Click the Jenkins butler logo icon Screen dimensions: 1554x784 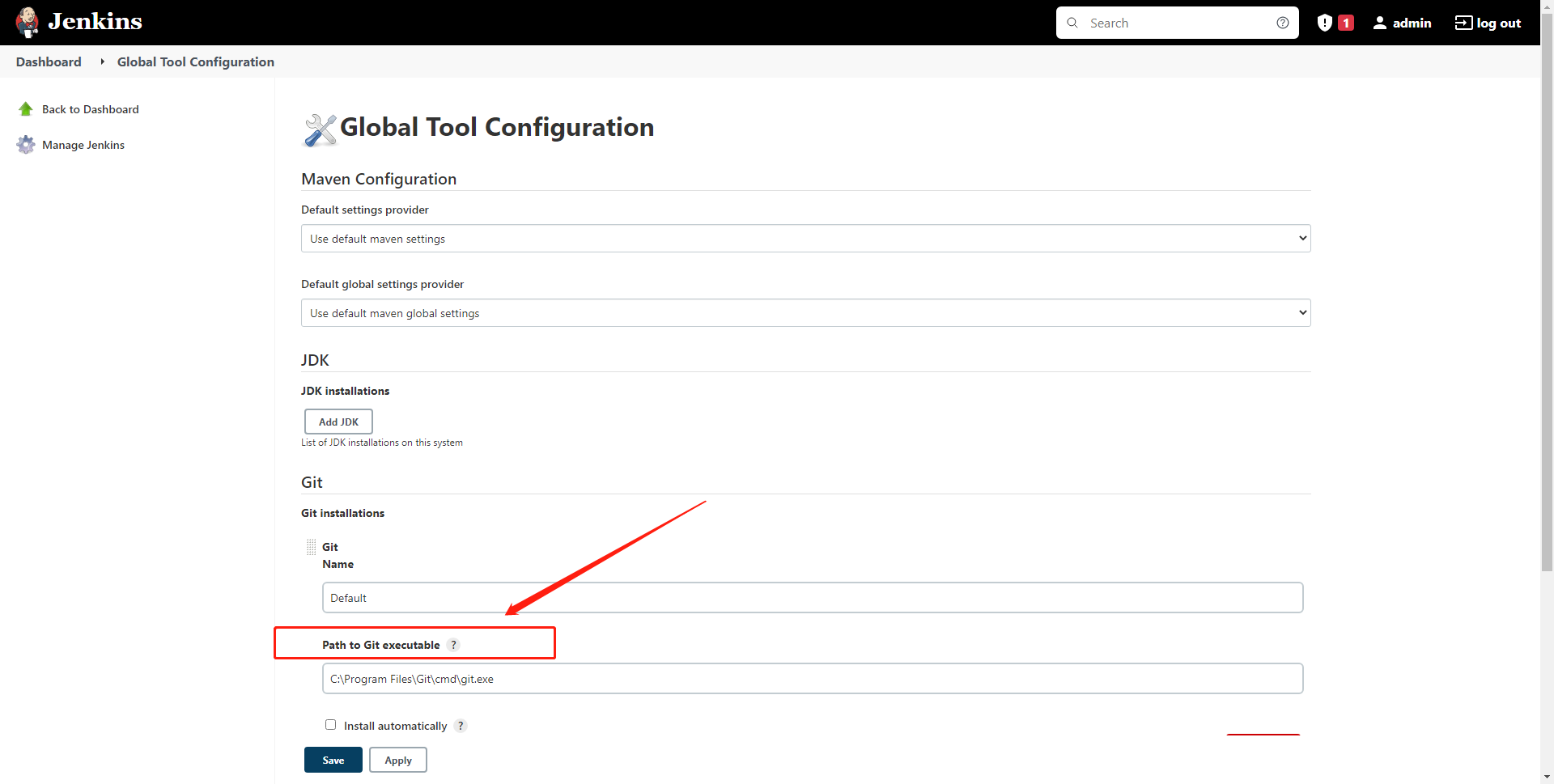pos(28,22)
